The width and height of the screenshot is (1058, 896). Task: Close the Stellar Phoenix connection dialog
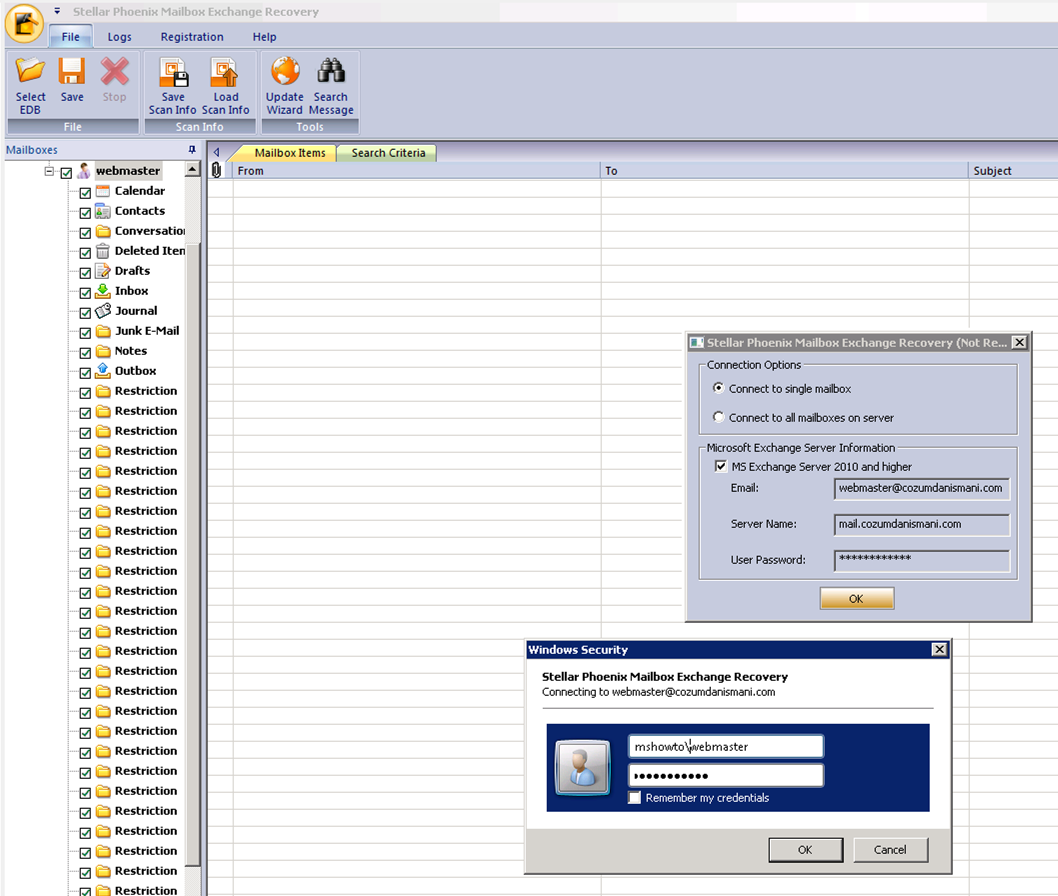click(1020, 343)
